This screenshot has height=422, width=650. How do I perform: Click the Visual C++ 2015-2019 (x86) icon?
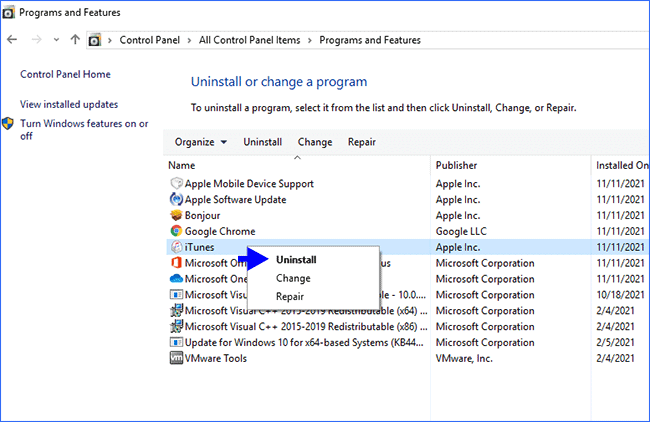tap(177, 326)
